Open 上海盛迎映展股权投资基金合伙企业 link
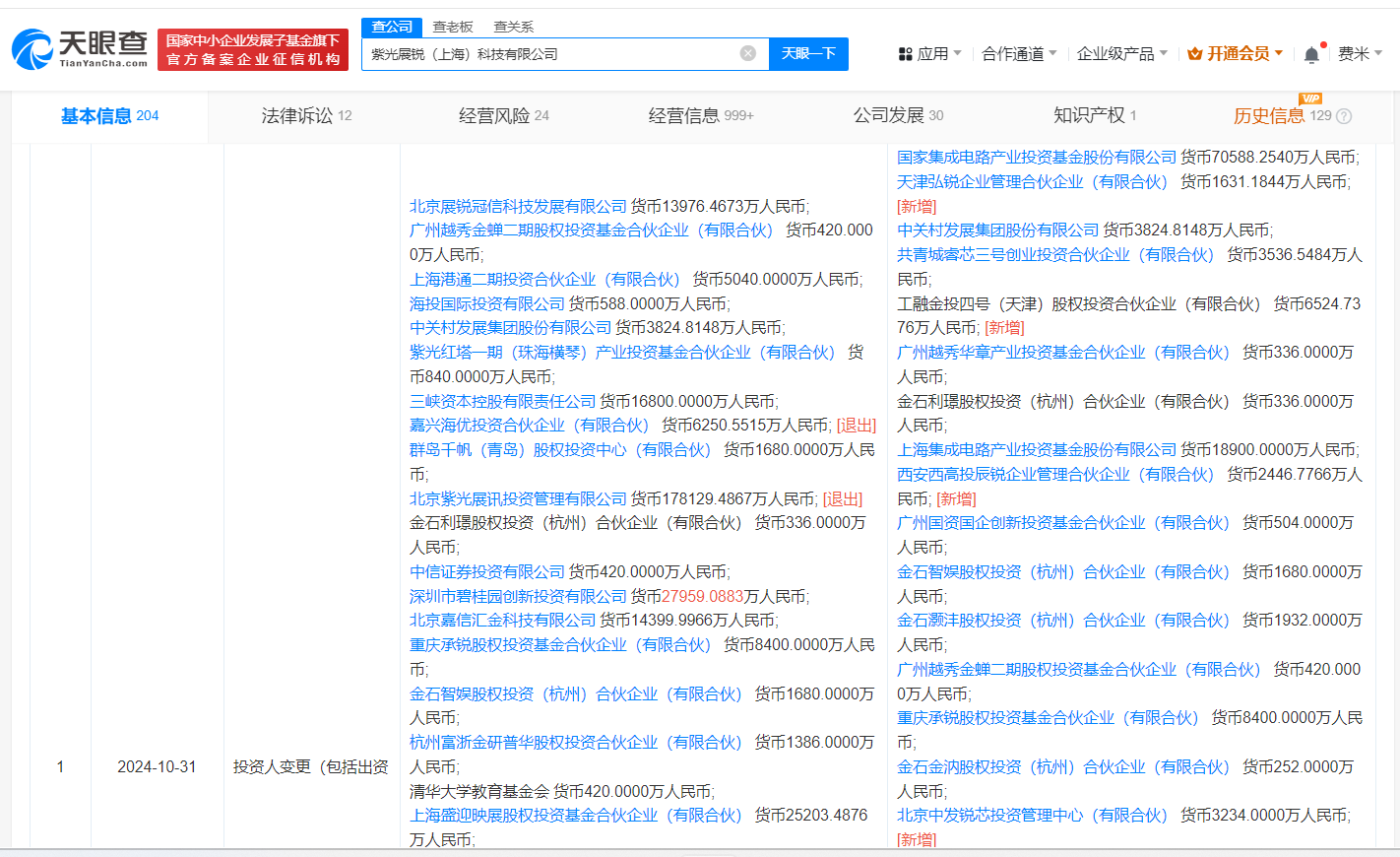 pyautogui.click(x=576, y=816)
